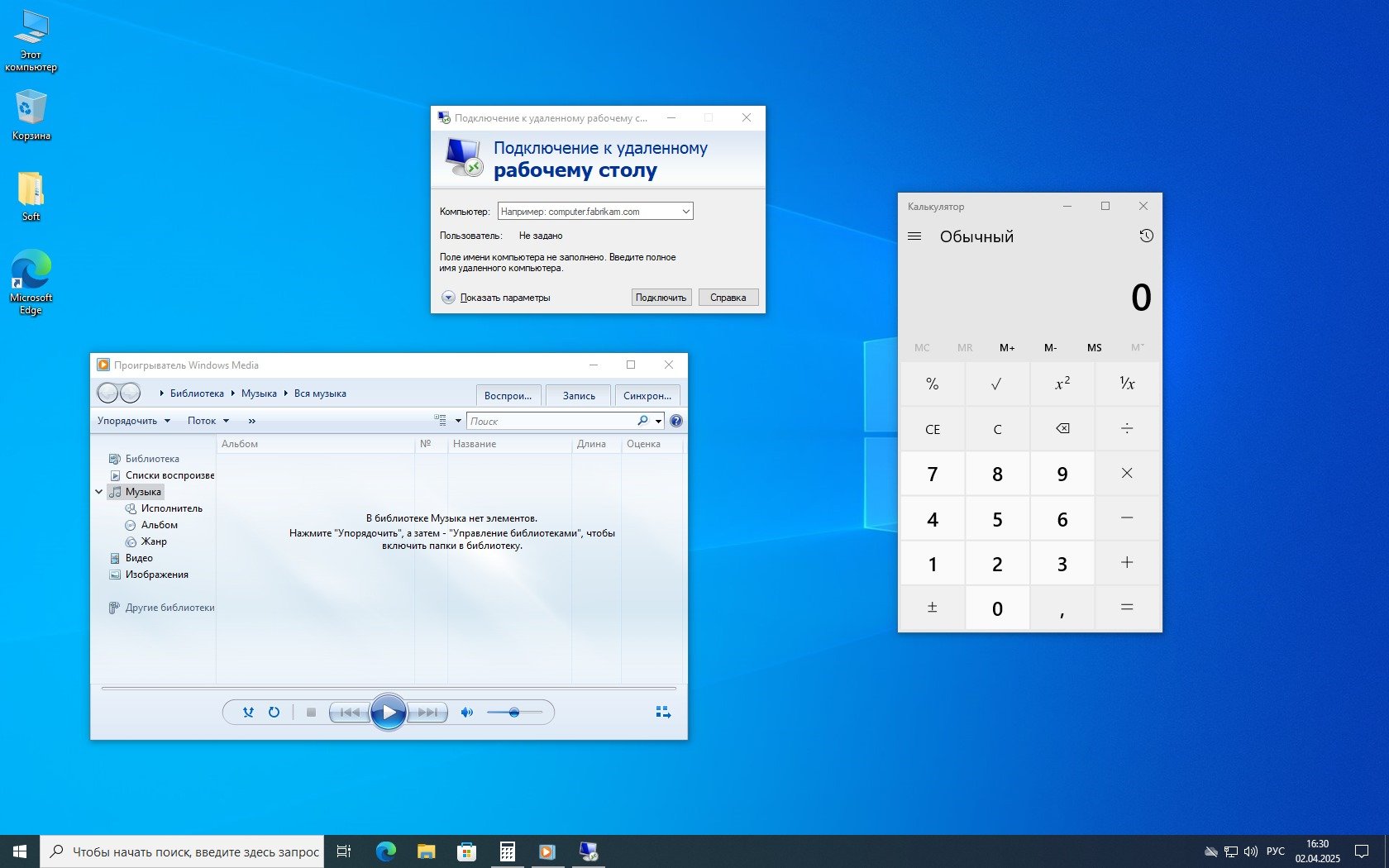The image size is (1389, 868).
Task: Expand Show Options in Remote Desktop dialog
Action: (448, 298)
